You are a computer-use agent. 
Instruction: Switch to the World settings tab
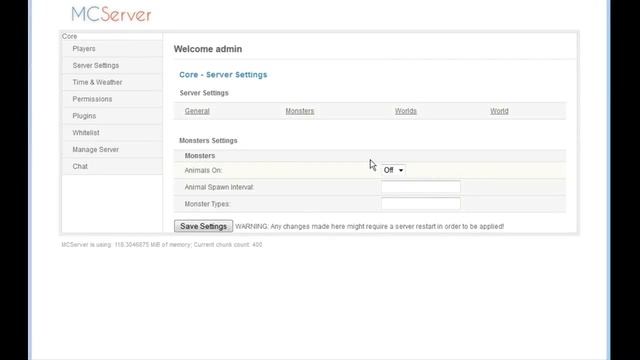(499, 111)
